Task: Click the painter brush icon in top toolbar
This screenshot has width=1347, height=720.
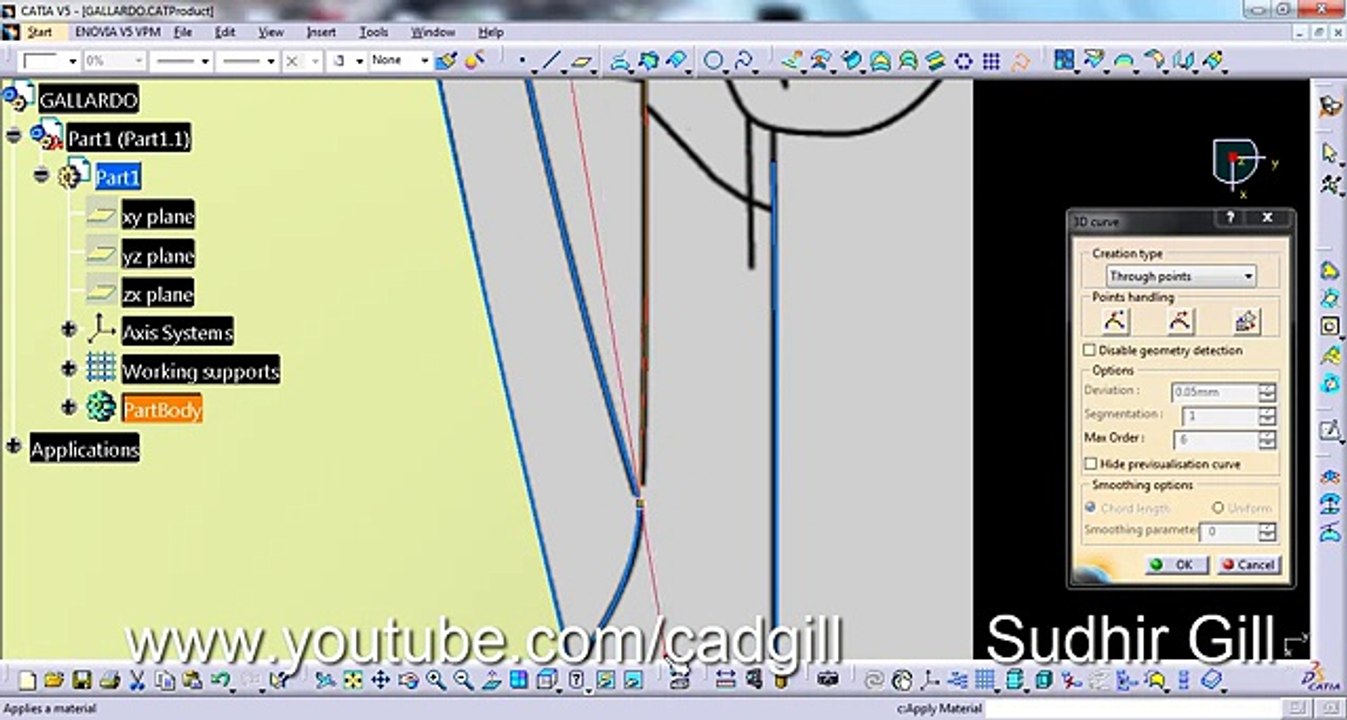Action: click(447, 61)
